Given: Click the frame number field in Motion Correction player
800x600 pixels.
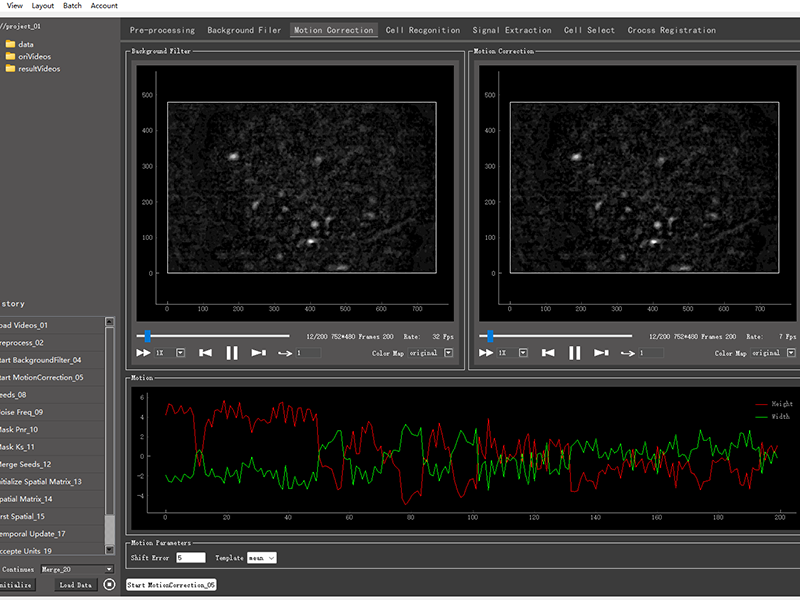Looking at the screenshot, I should pyautogui.click(x=651, y=353).
